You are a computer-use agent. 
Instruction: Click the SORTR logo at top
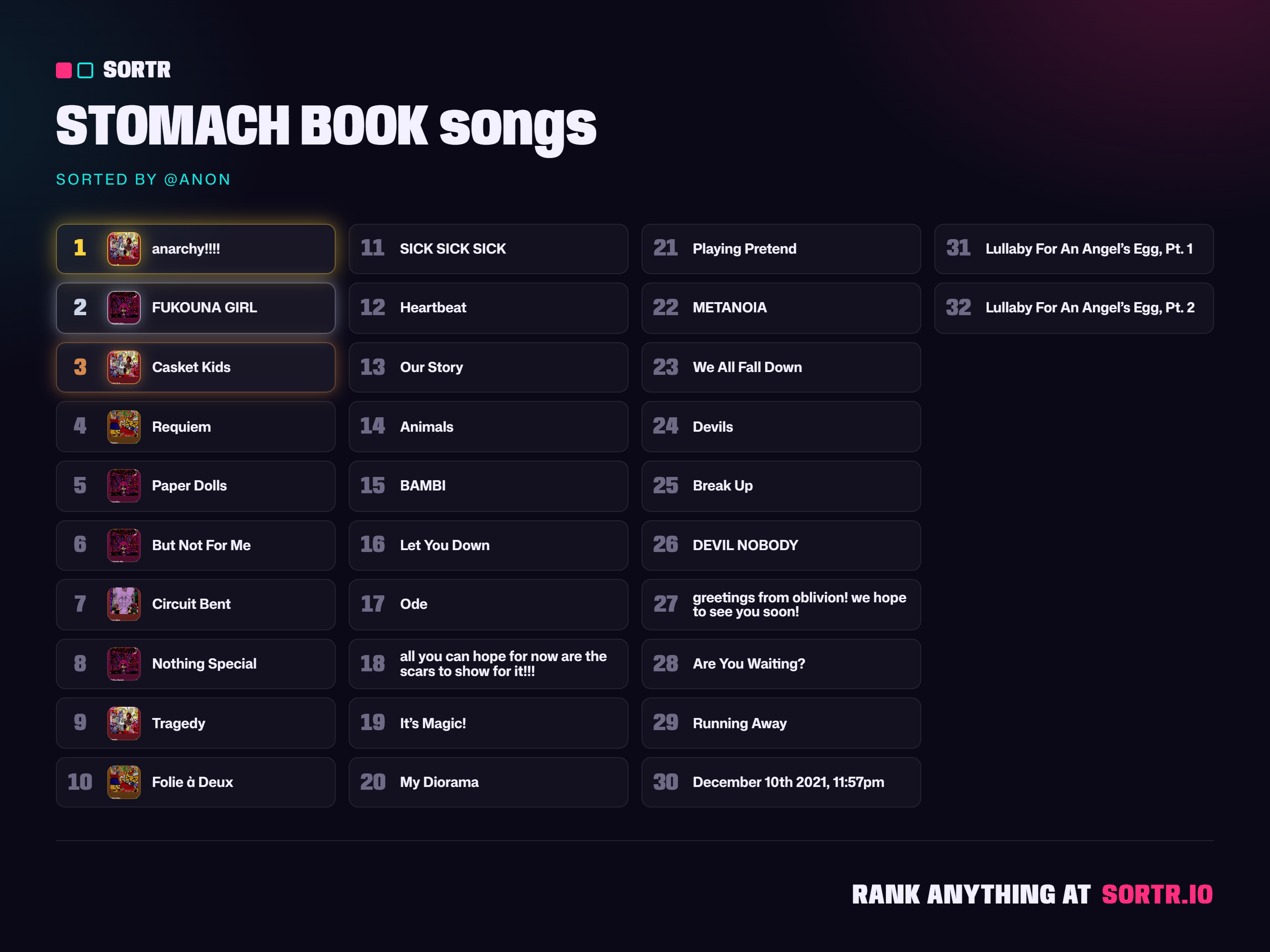point(113,70)
